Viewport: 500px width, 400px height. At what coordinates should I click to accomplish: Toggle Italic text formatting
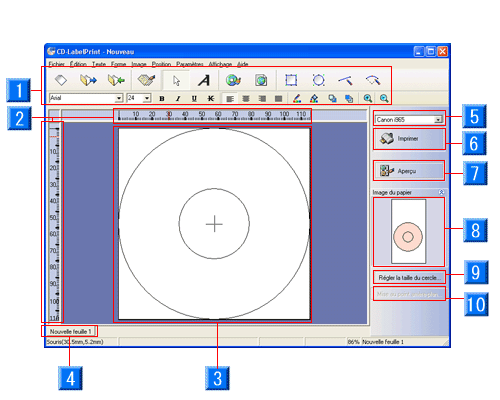178,98
